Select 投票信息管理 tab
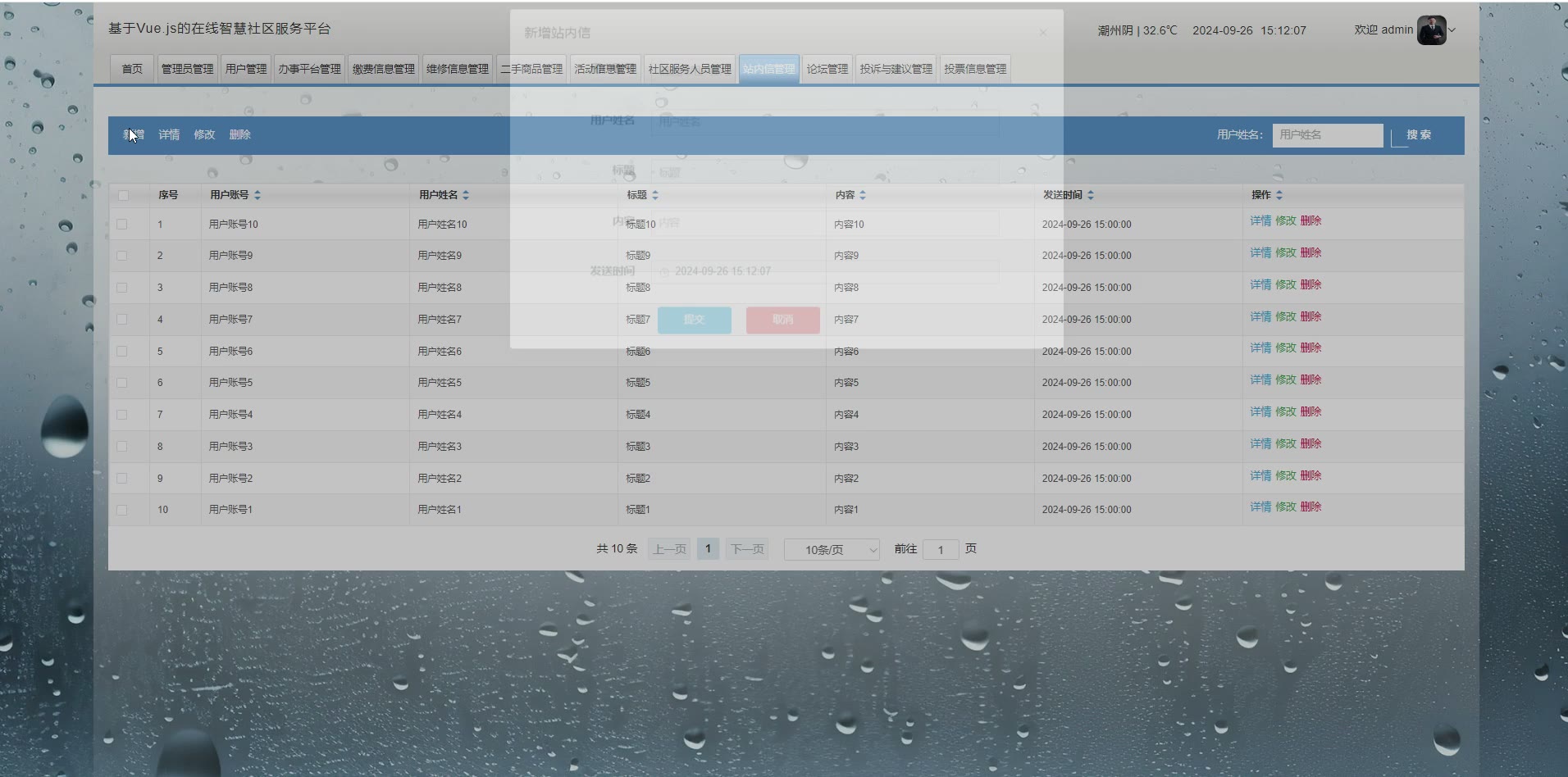 975,69
